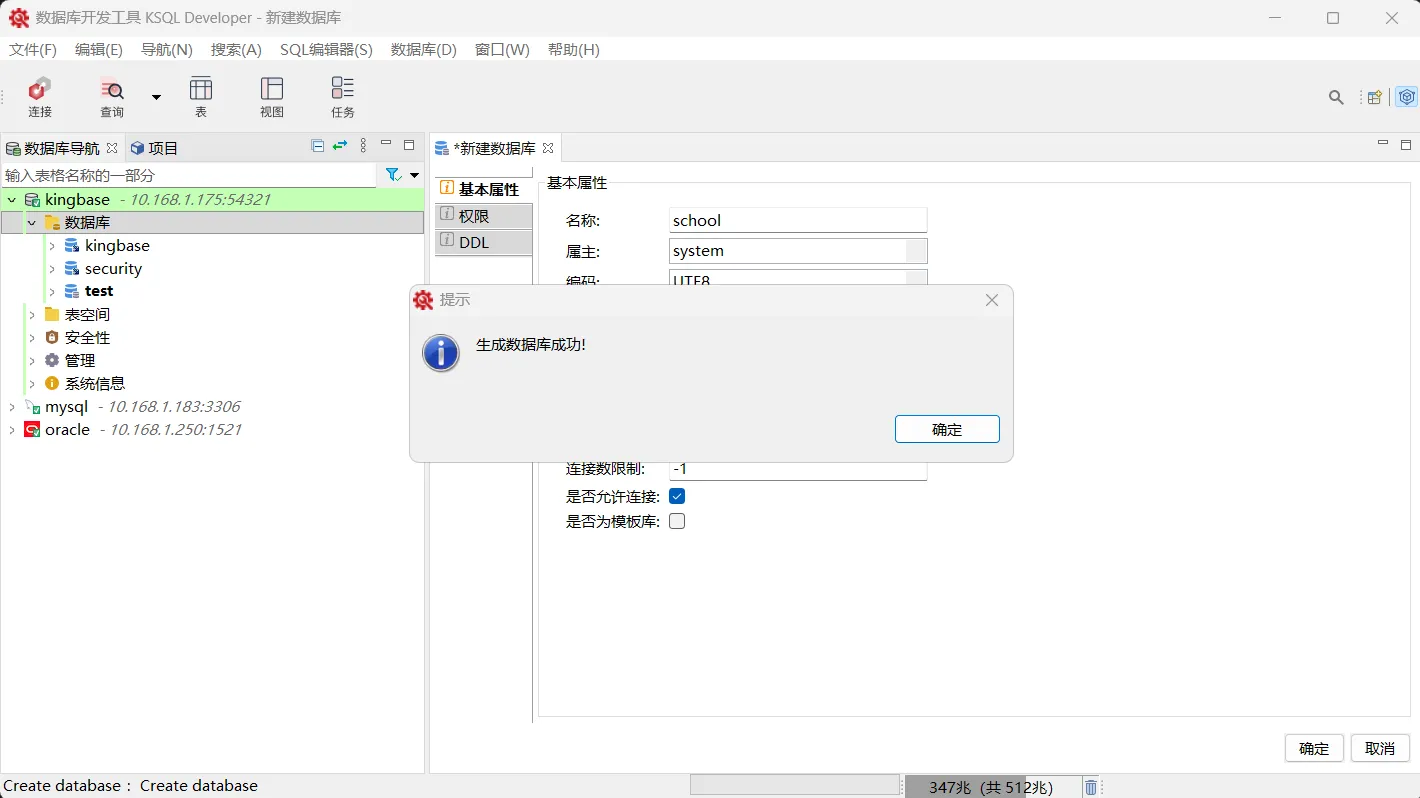Click the 347兆 memory usage indicator
The image size is (1420, 798).
(x=991, y=787)
